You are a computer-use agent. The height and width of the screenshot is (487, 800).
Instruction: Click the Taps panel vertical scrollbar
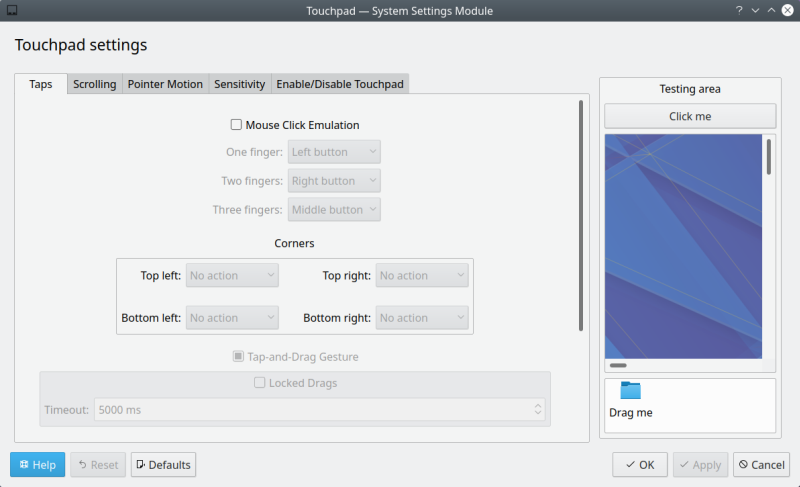pyautogui.click(x=581, y=214)
